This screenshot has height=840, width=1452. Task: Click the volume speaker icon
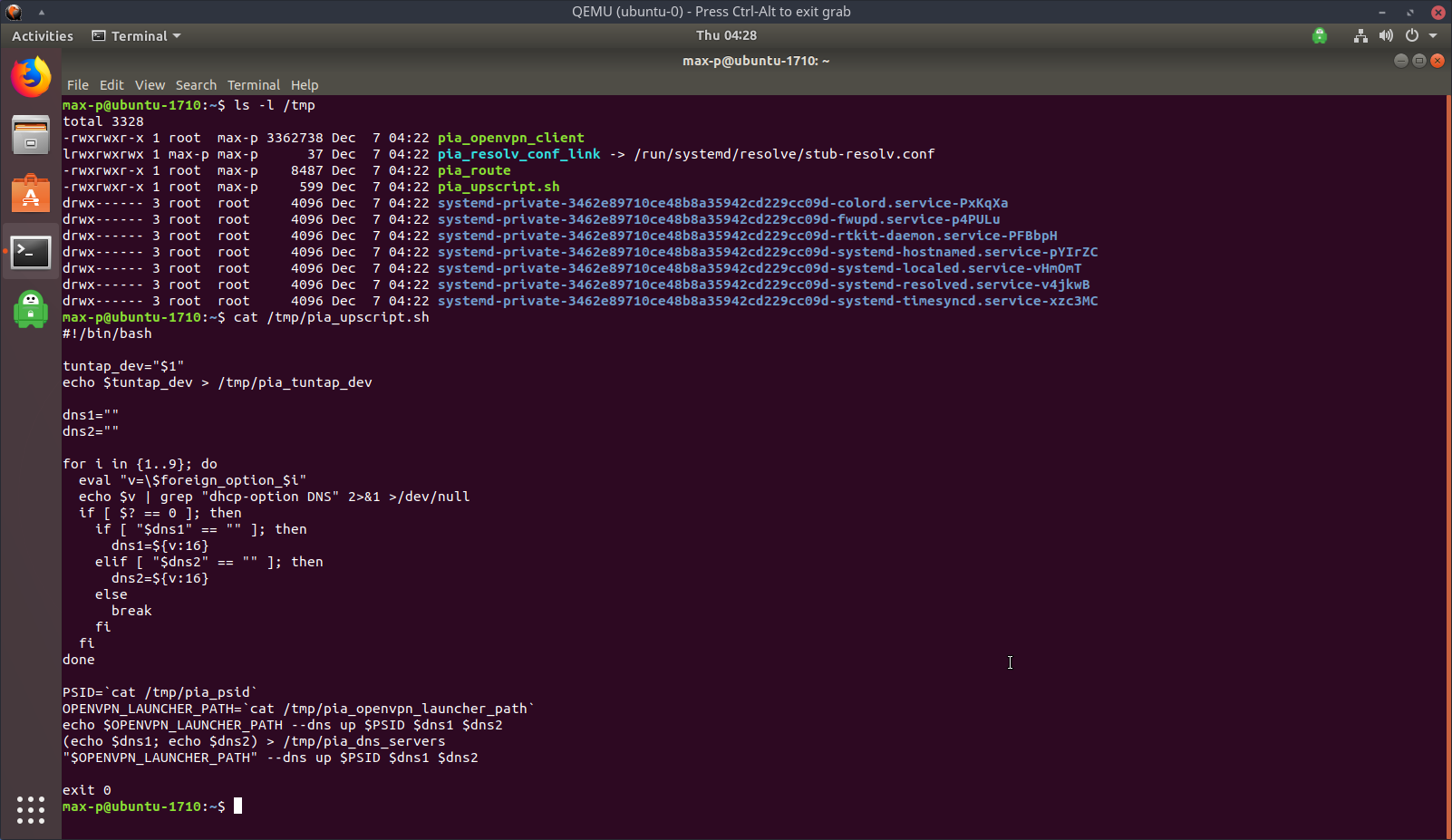click(1386, 36)
